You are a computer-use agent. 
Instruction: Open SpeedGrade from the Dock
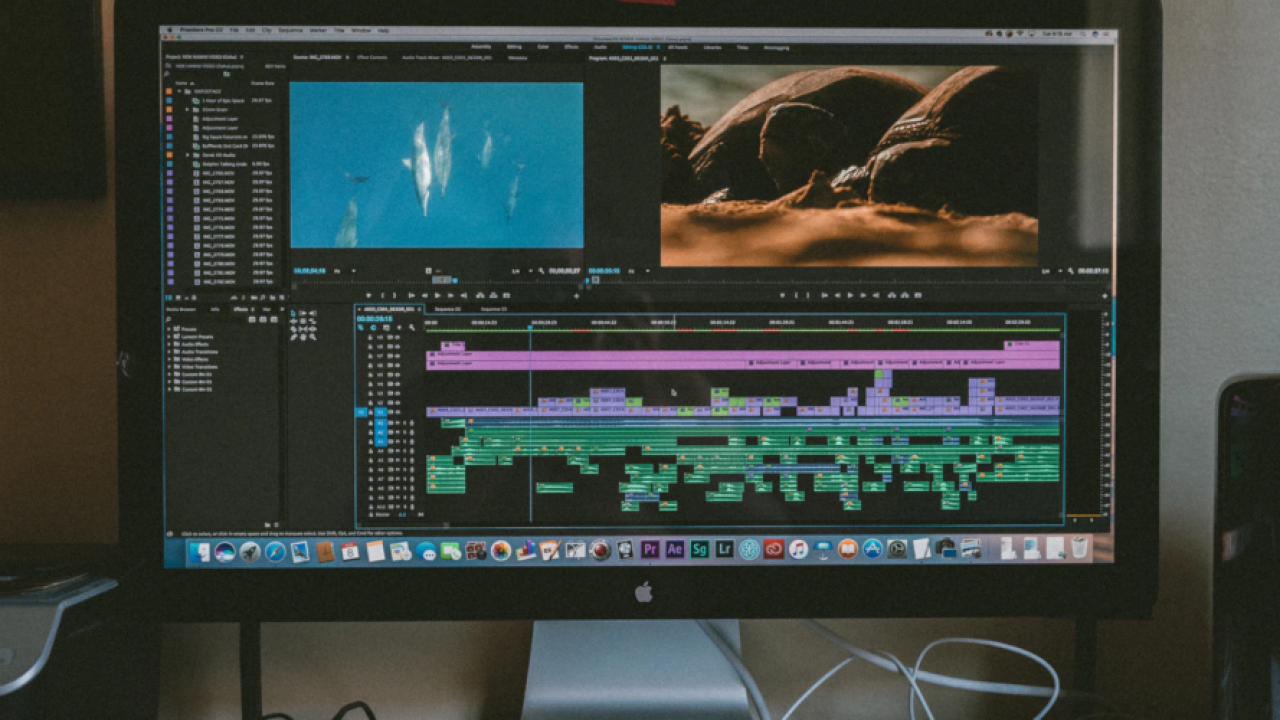[700, 549]
